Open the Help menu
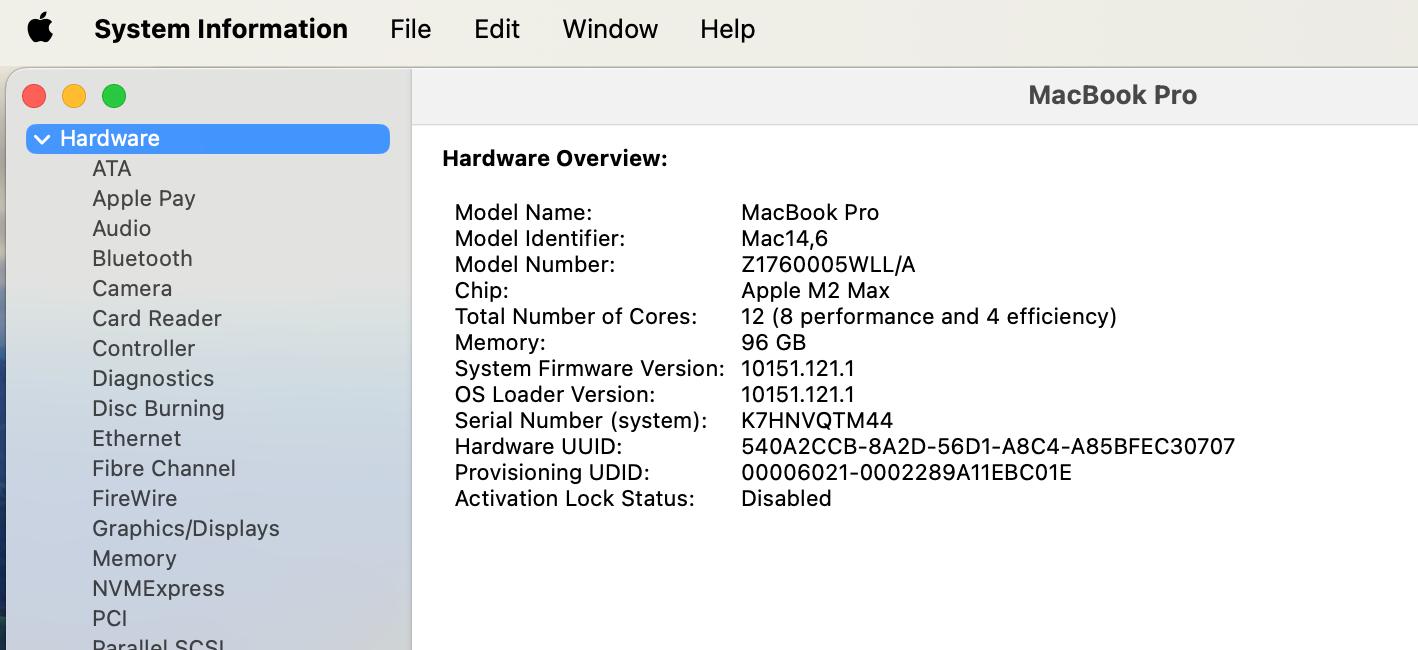 coord(727,29)
